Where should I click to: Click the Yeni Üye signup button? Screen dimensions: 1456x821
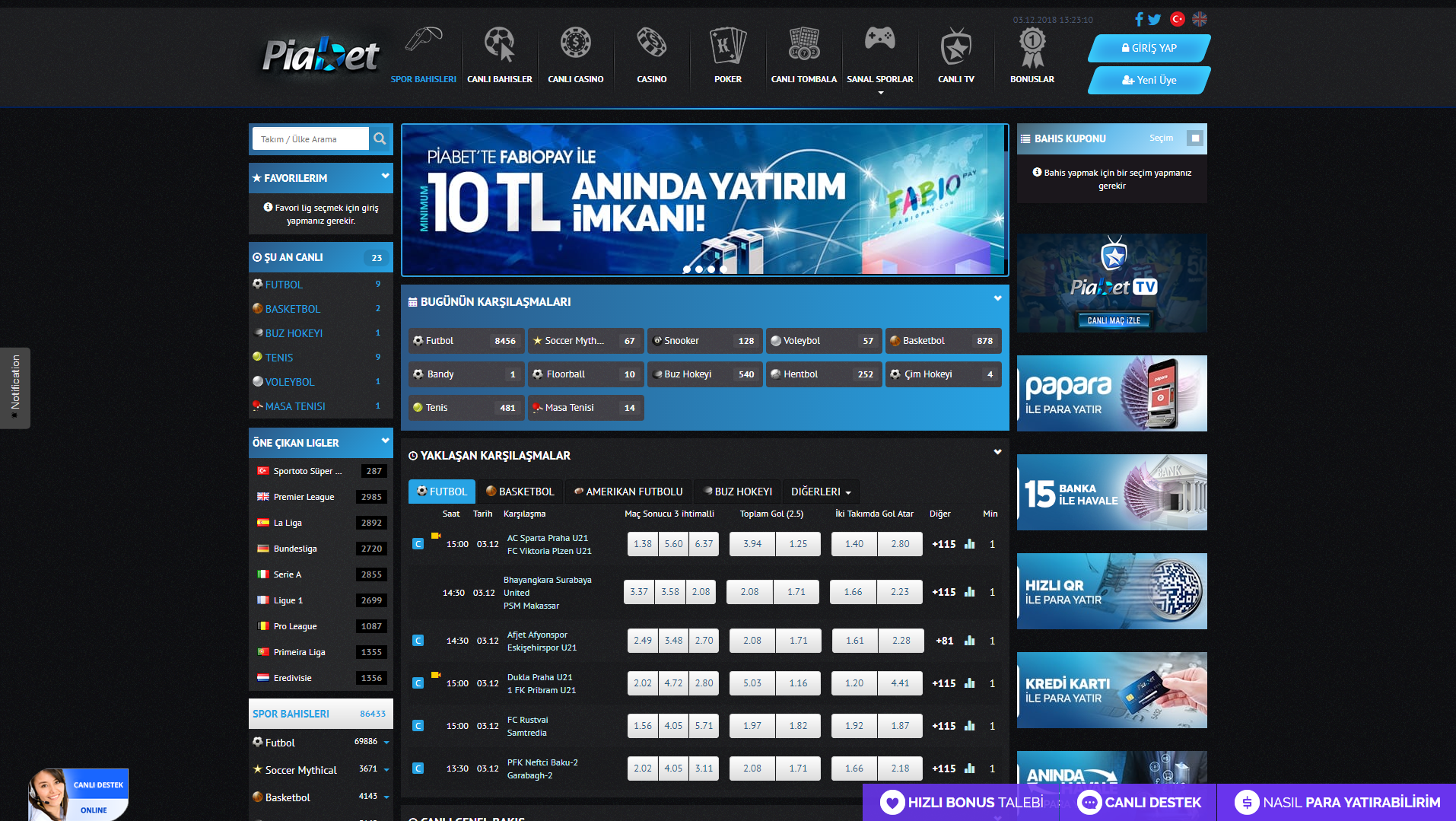pos(1149,80)
